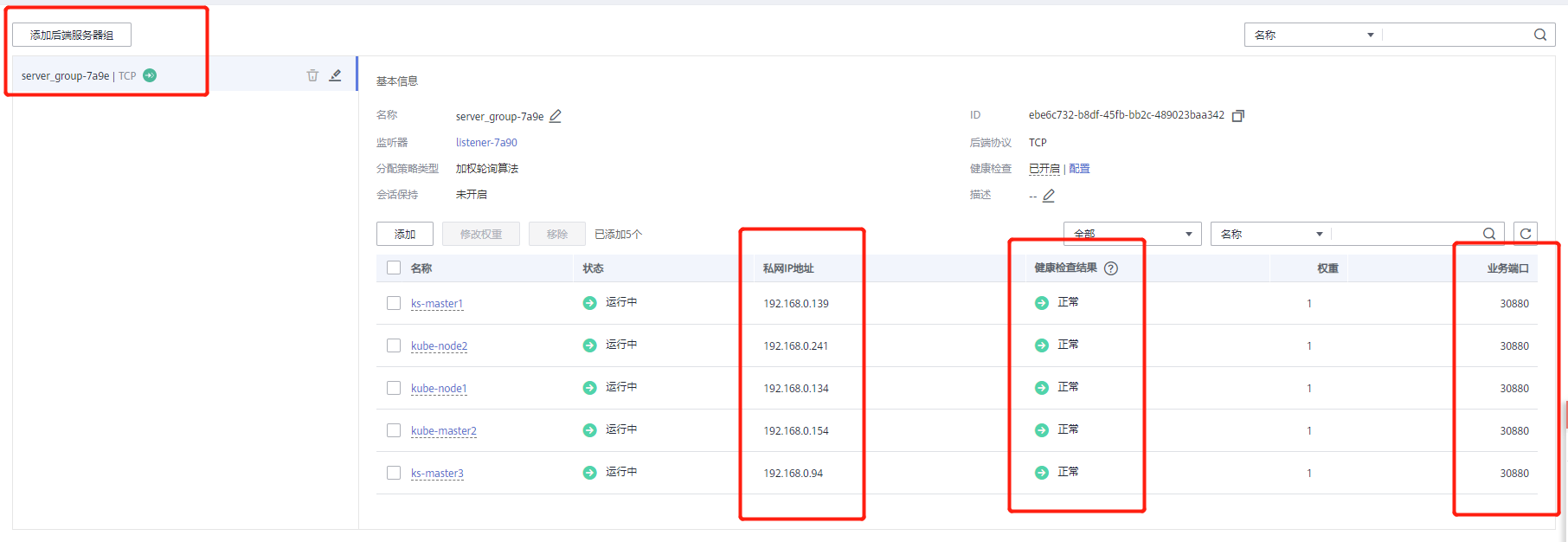The height and width of the screenshot is (542, 1568).
Task: Click the Remove (移除) button
Action: (x=557, y=234)
